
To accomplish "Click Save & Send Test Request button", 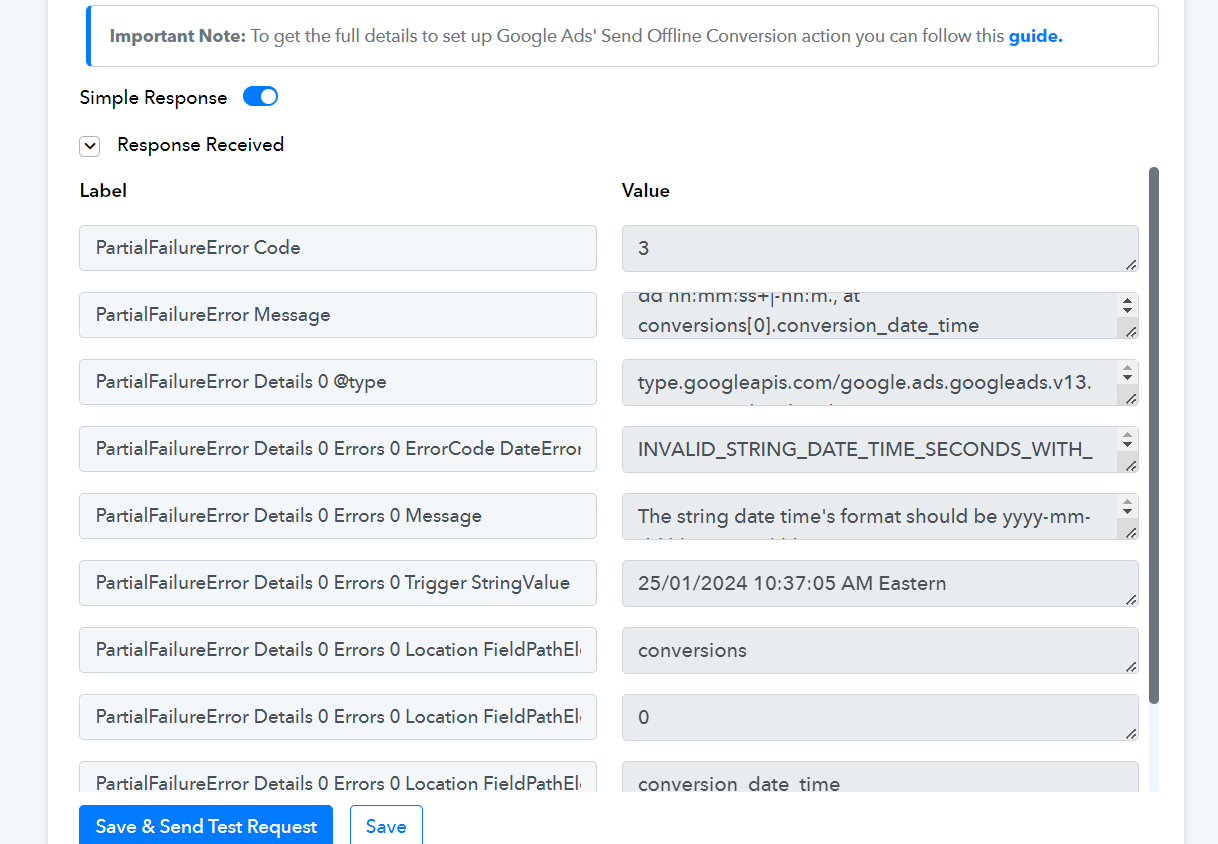I will coord(206,826).
